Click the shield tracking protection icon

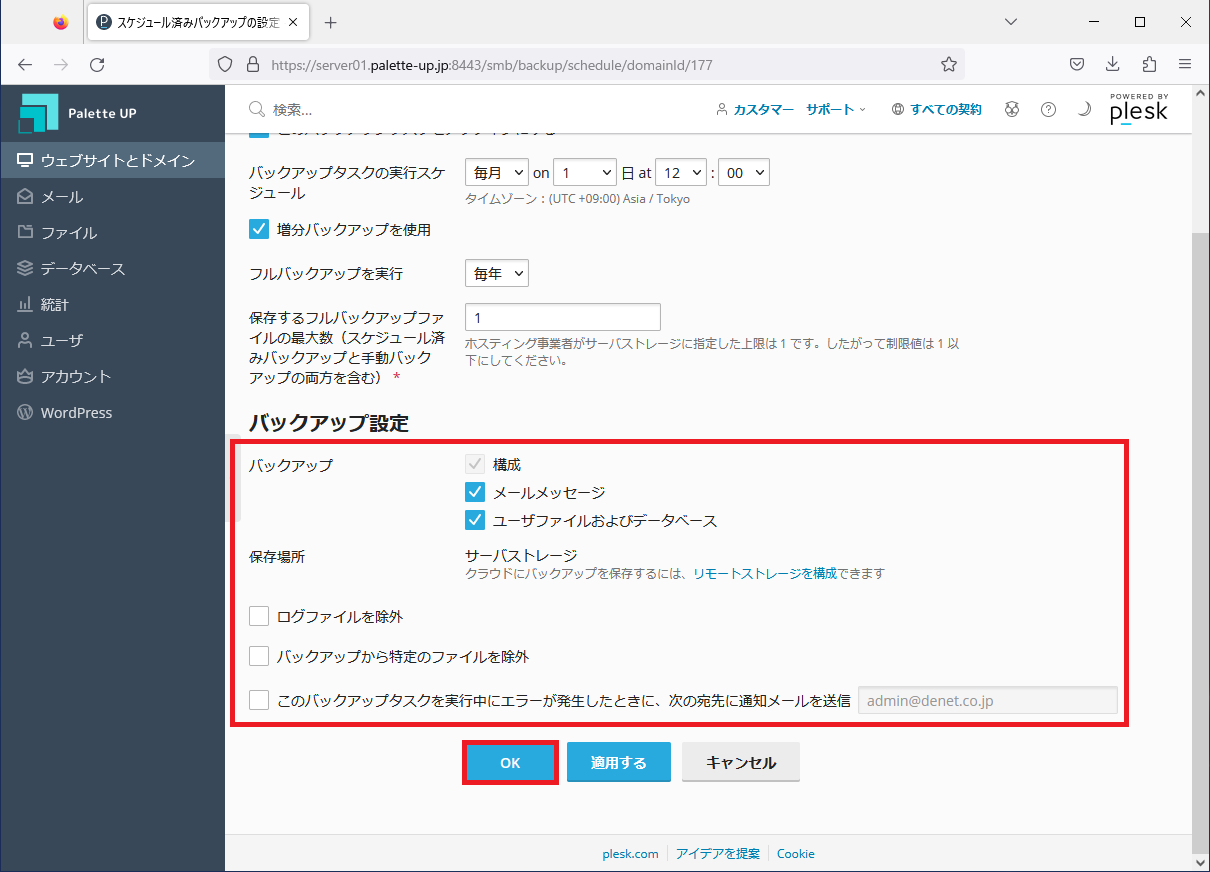pyautogui.click(x=225, y=64)
